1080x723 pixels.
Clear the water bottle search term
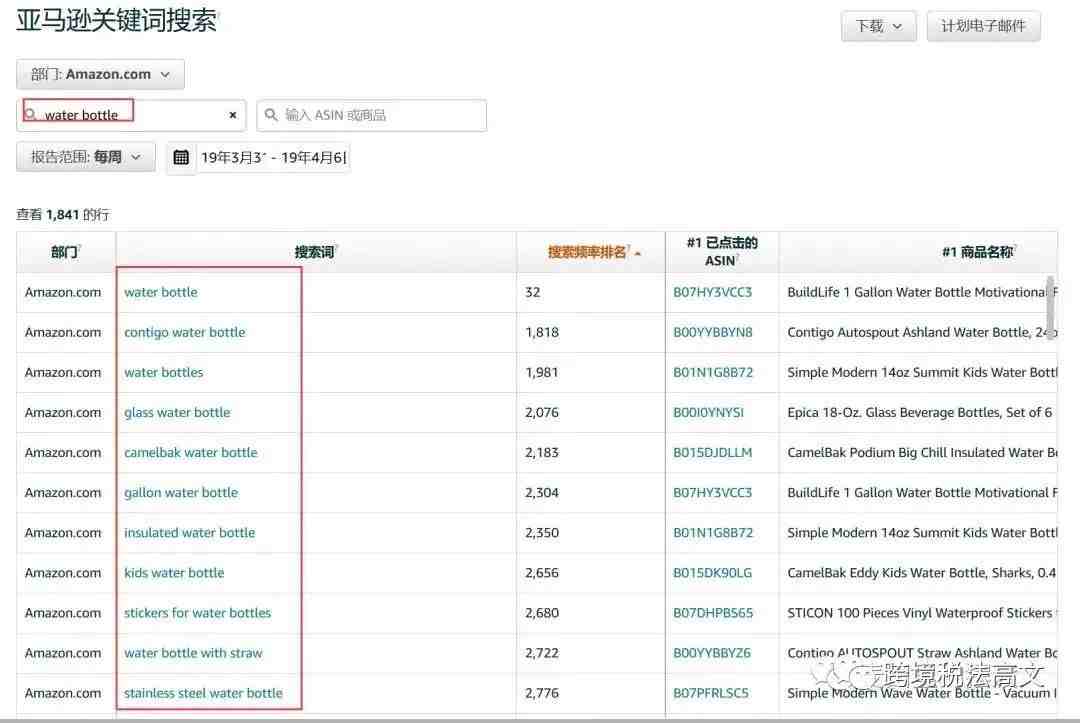coord(233,115)
